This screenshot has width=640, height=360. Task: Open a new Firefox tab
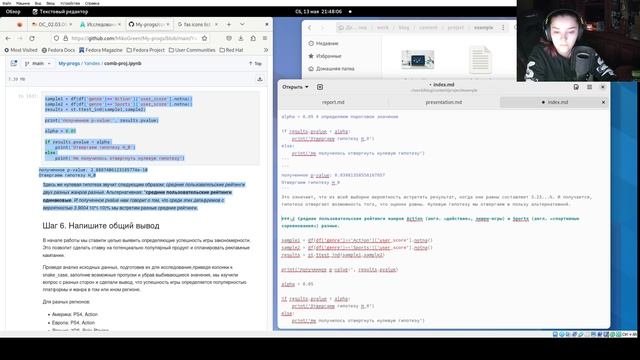click(229, 24)
